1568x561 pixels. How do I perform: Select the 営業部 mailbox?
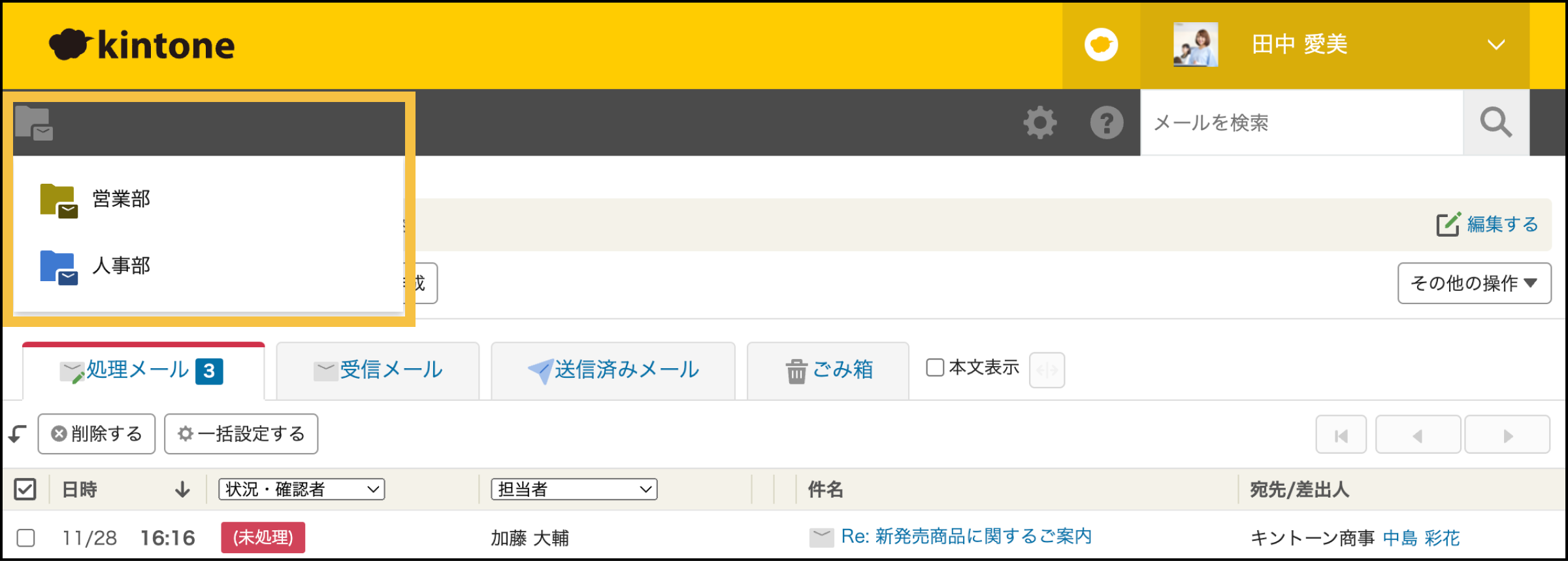pyautogui.click(x=121, y=199)
